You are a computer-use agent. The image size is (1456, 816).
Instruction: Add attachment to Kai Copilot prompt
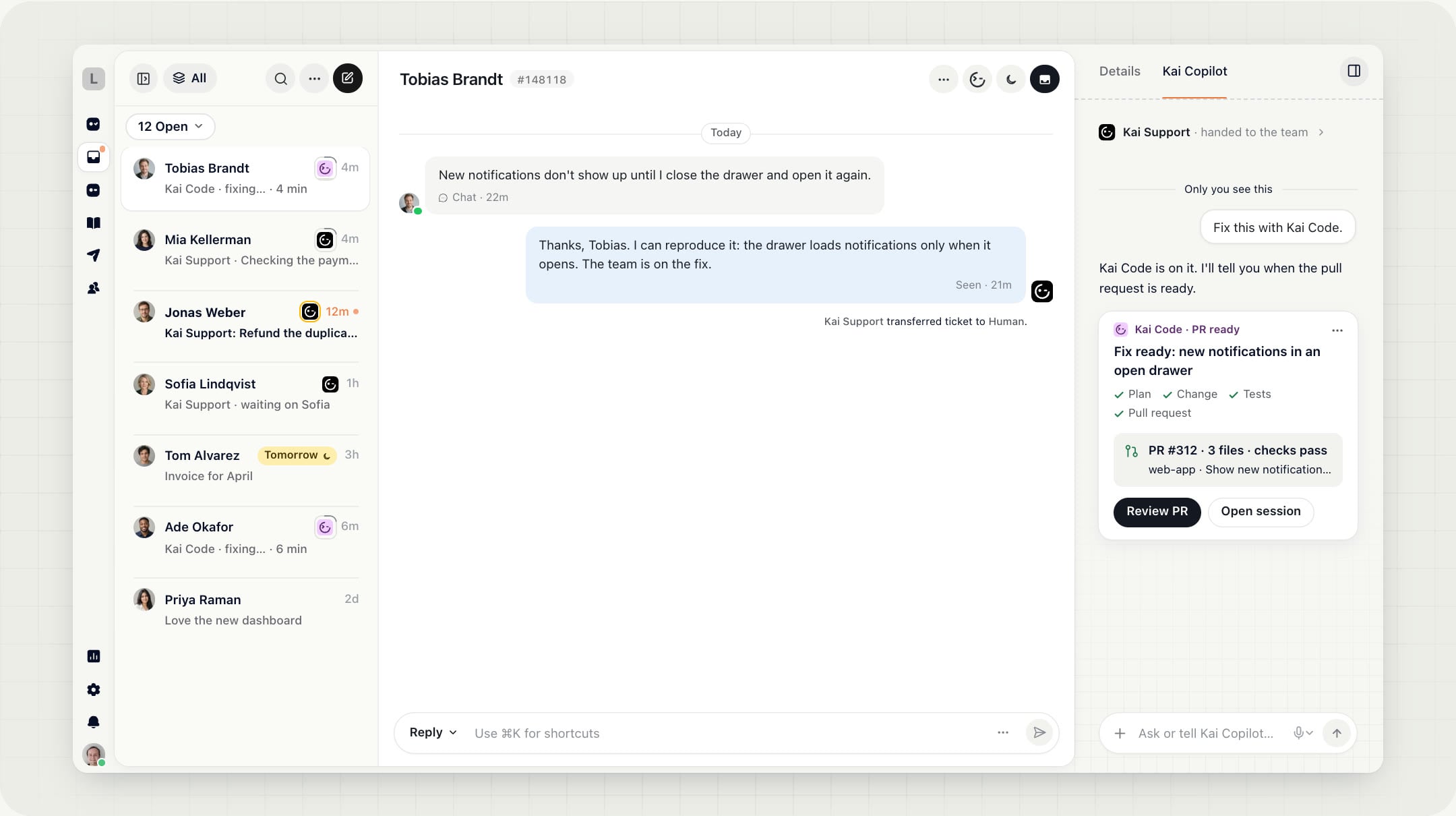(x=1120, y=733)
